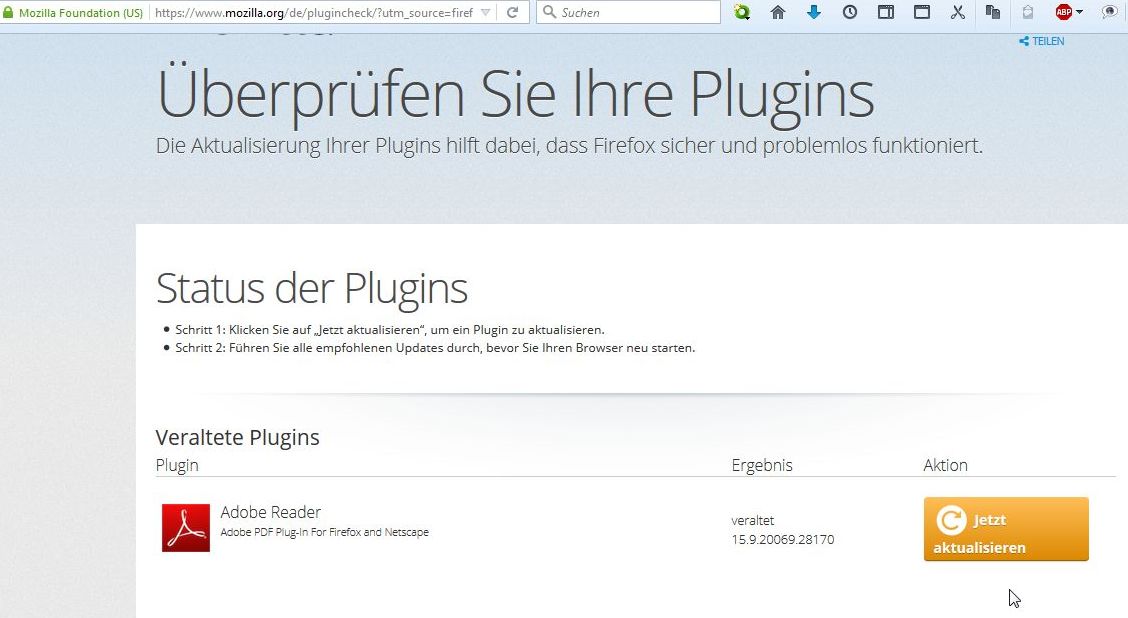
Task: Focus the URL address bar
Action: pos(314,13)
